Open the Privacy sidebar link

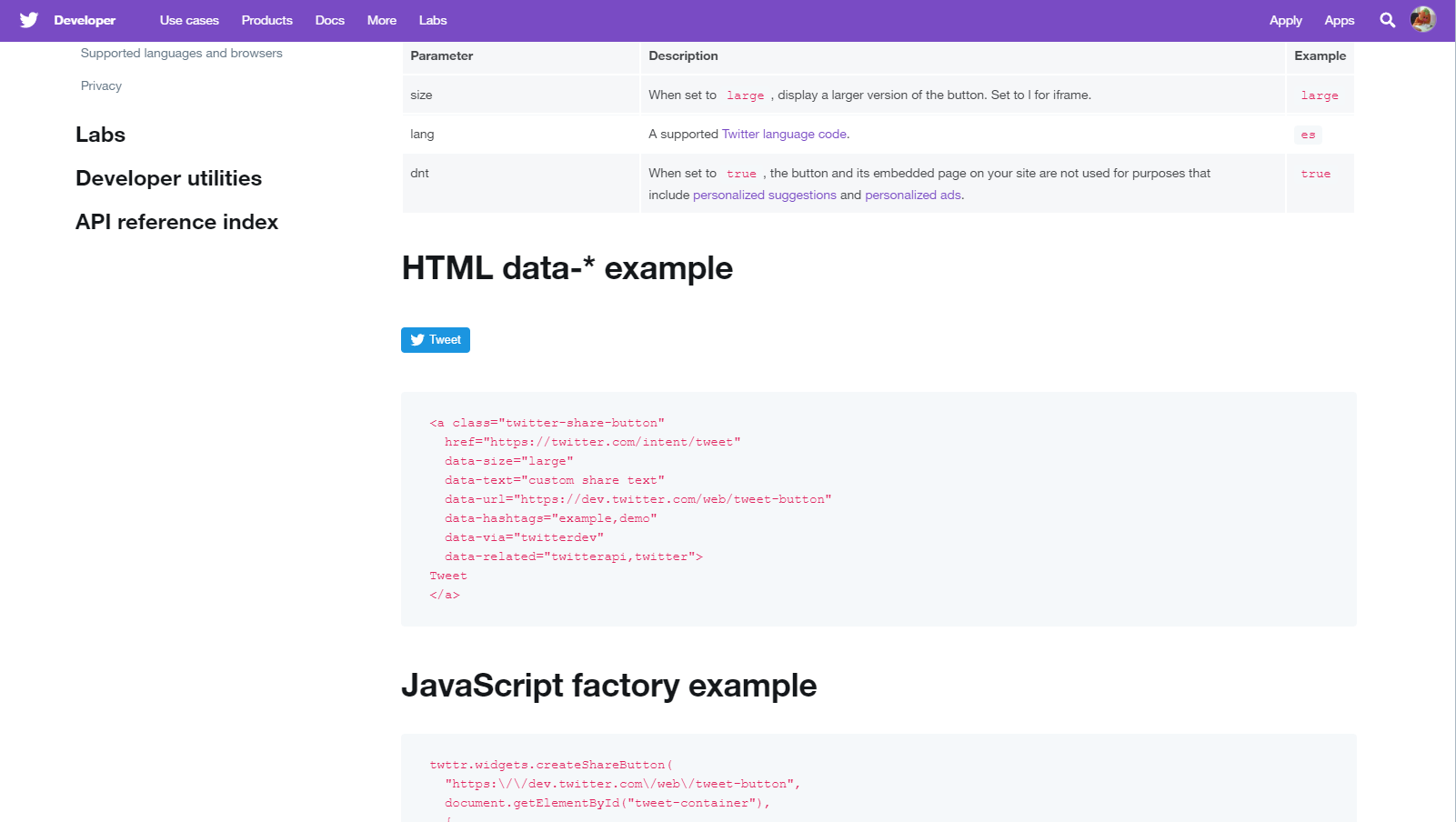101,85
